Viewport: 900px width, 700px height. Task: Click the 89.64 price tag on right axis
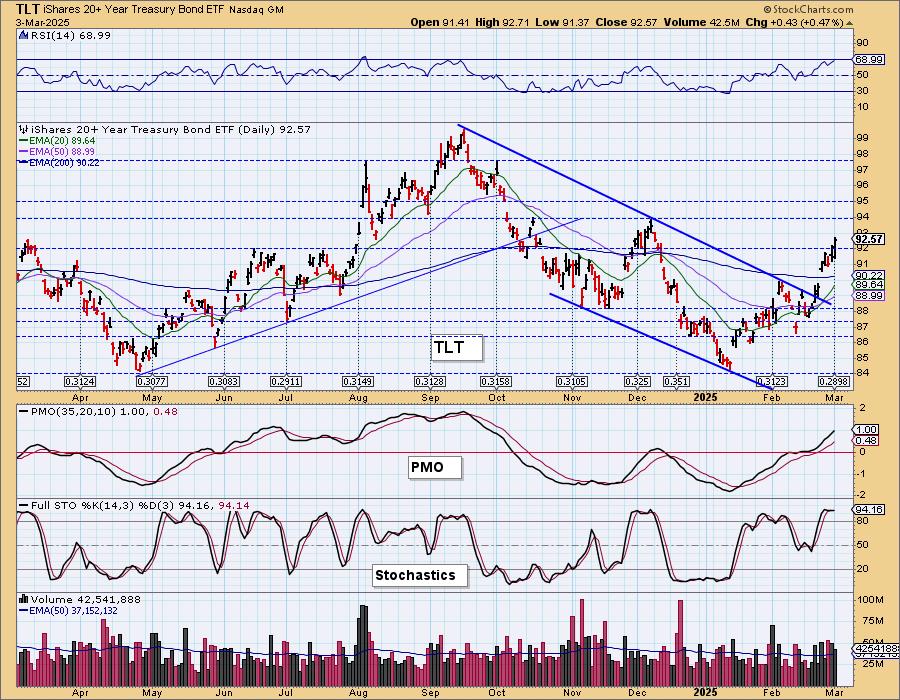coord(868,285)
